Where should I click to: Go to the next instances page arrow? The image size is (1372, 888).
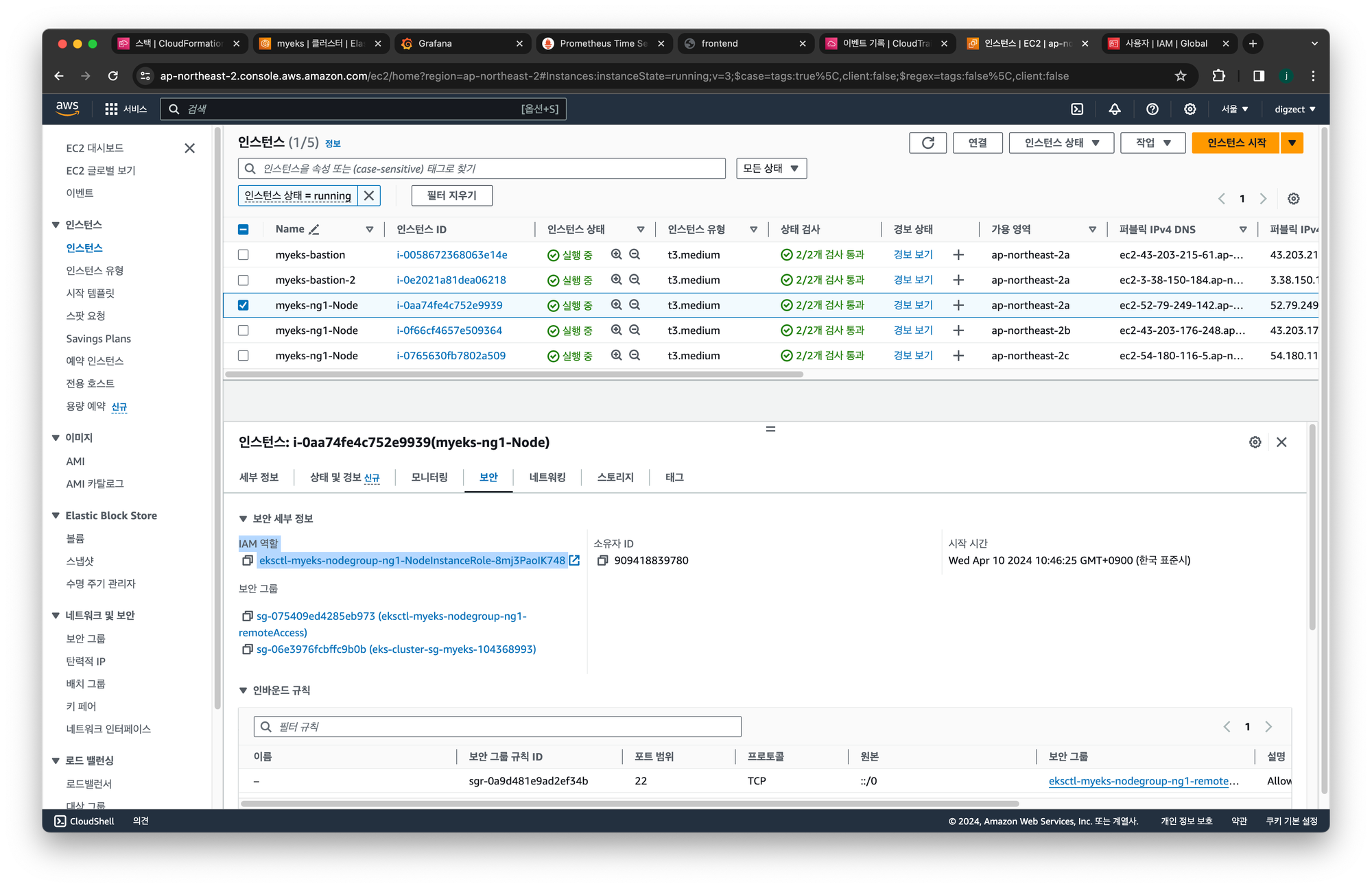[x=1263, y=198]
